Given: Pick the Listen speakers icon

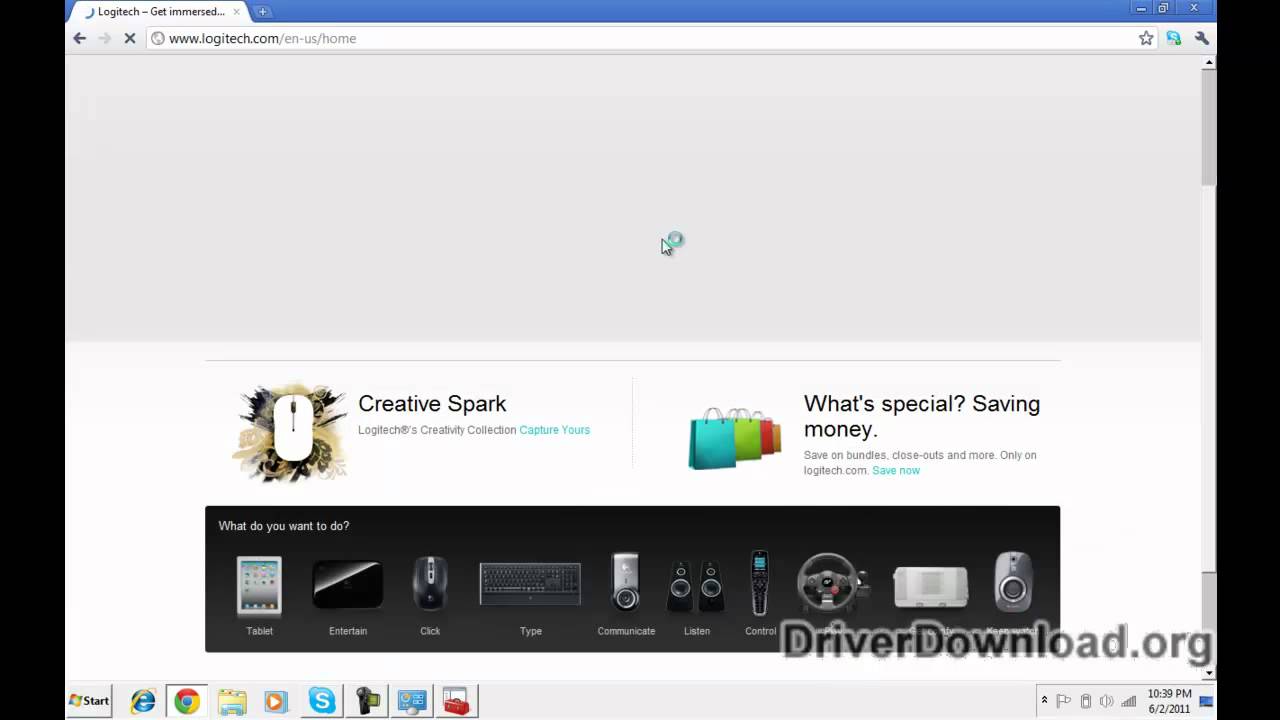Looking at the screenshot, I should click(696, 586).
